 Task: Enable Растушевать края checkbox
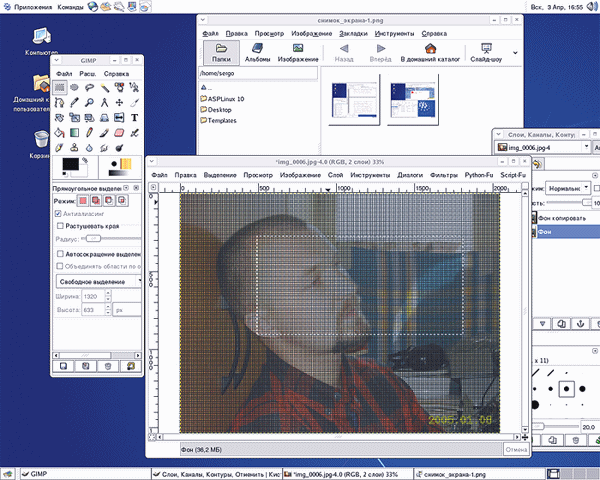60,226
